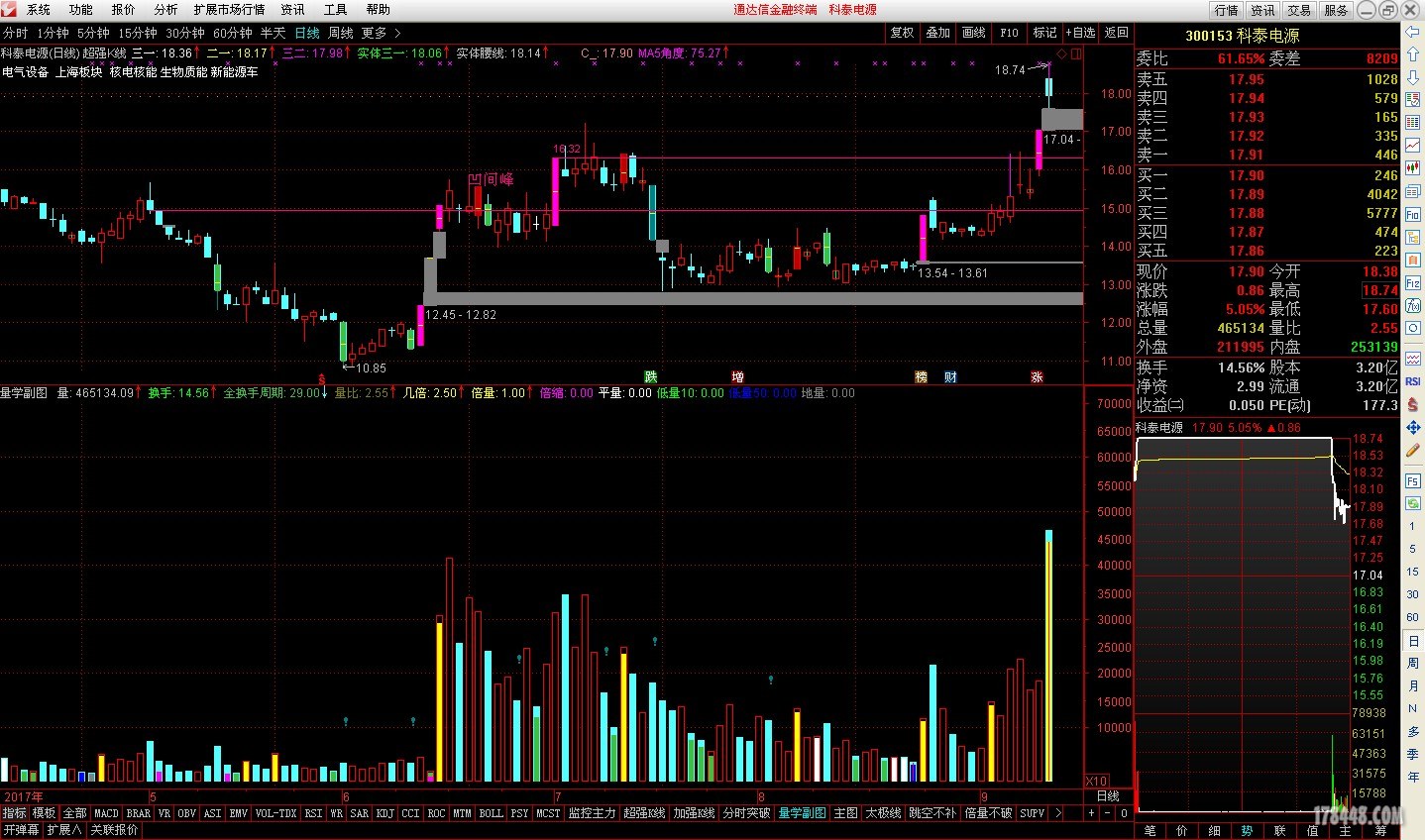Select the BOLL indicator tab
Viewport: 1425px width, 840px height.
pyautogui.click(x=491, y=813)
